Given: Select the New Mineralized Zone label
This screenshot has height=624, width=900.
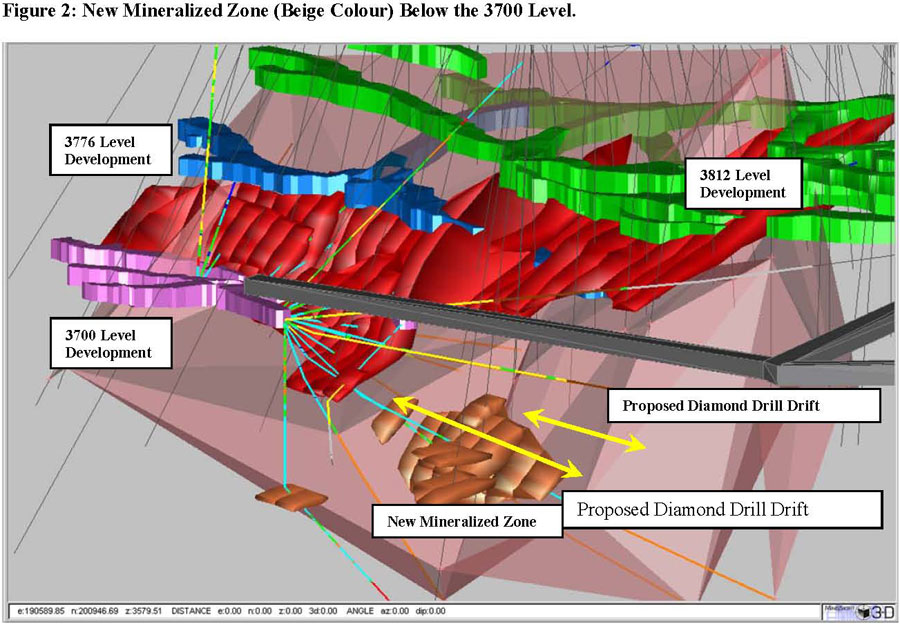Looking at the screenshot, I should (455, 521).
